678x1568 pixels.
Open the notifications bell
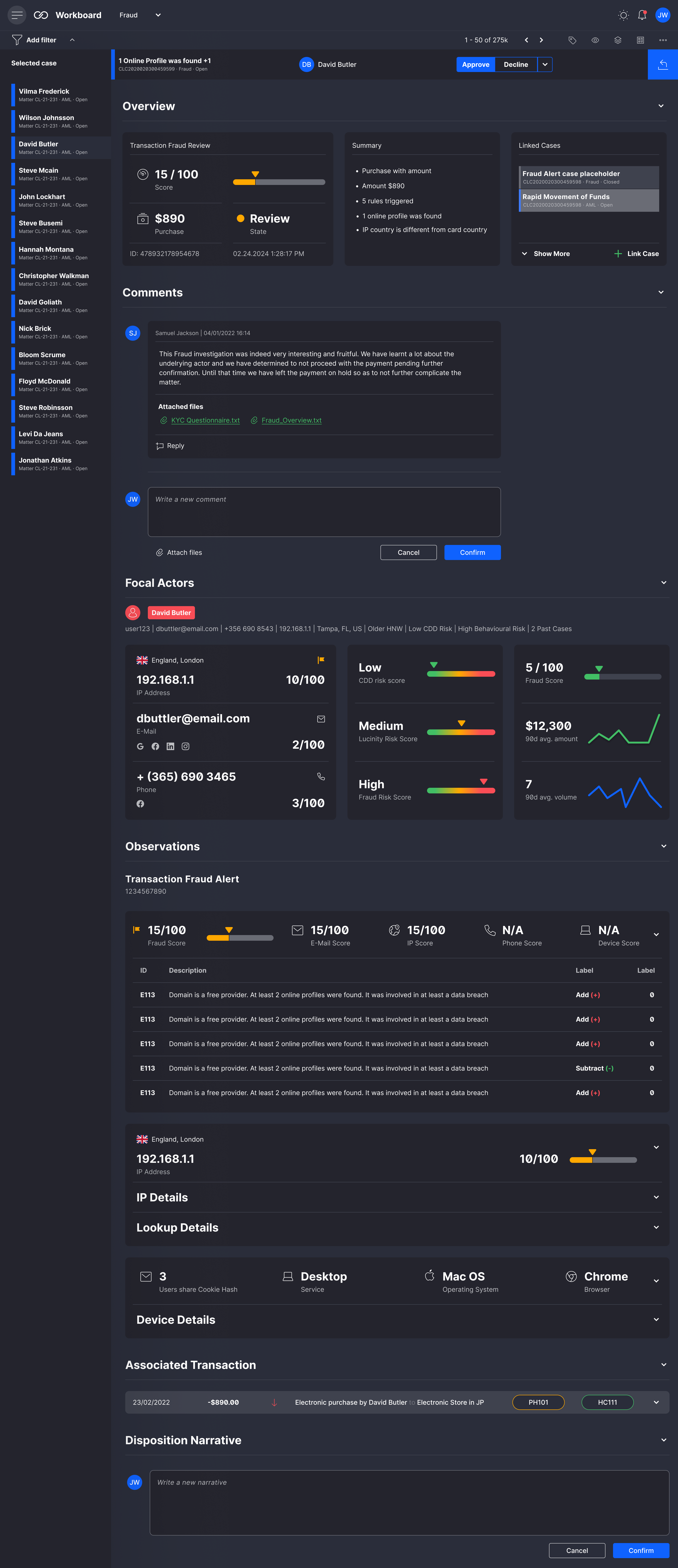(642, 15)
